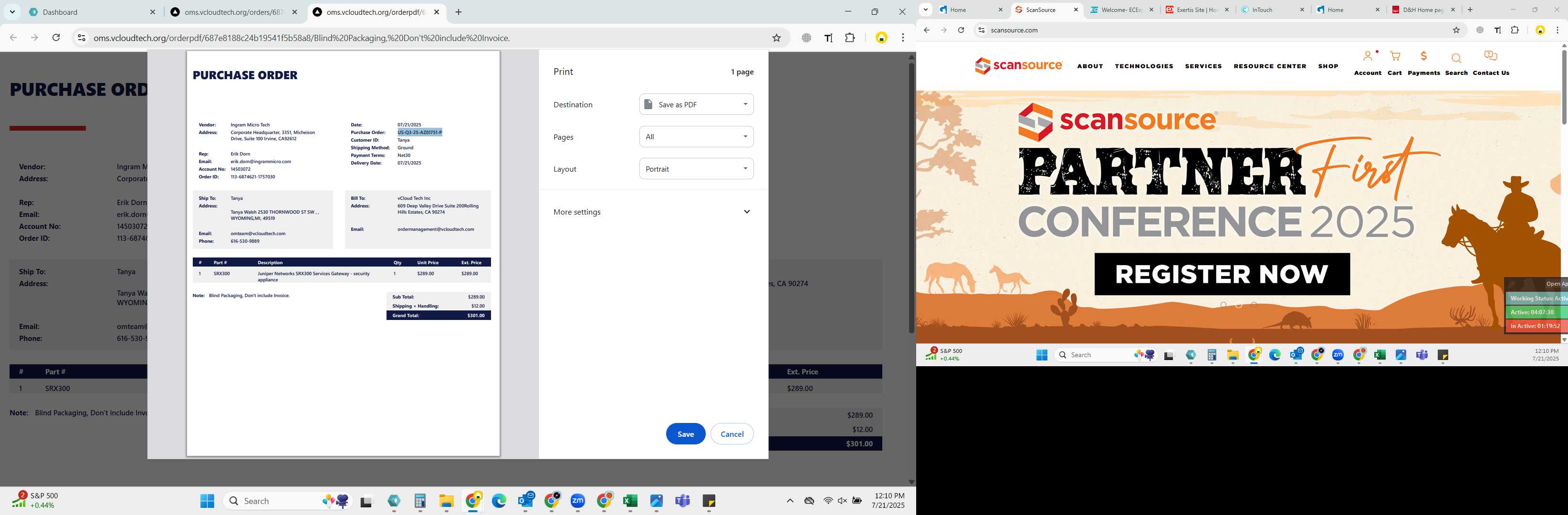Click the Search magnifier icon on ScanSource site
Screen dimensions: 1568x515
point(1456,58)
